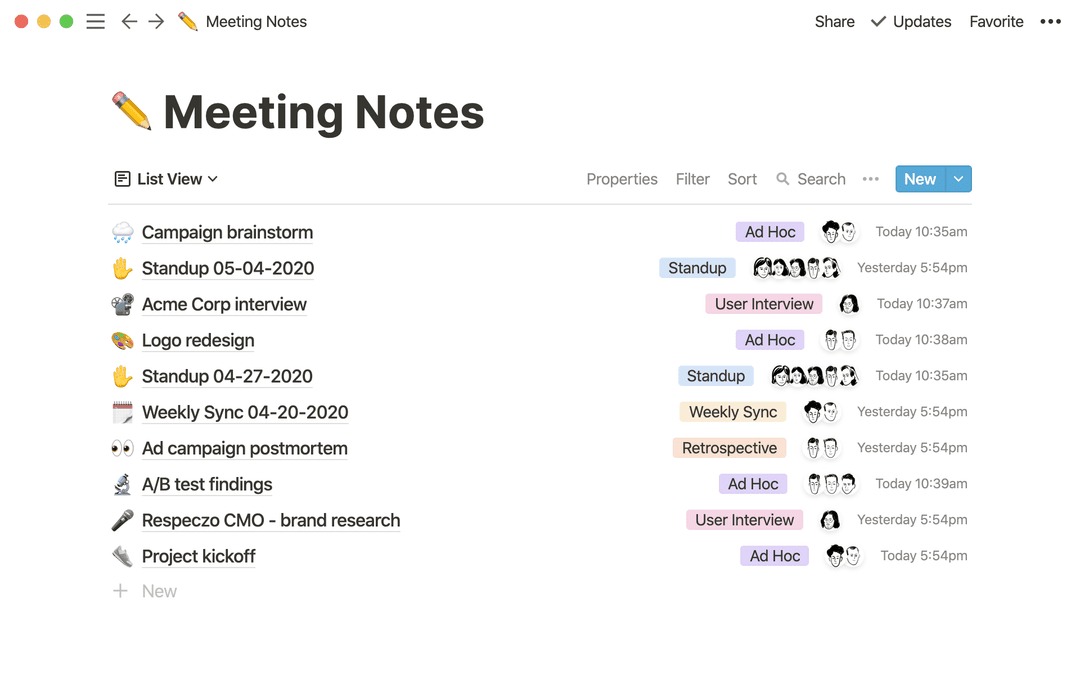Click the pencil emoji on the page title
This screenshot has height=675, width=1080.
[x=133, y=112]
